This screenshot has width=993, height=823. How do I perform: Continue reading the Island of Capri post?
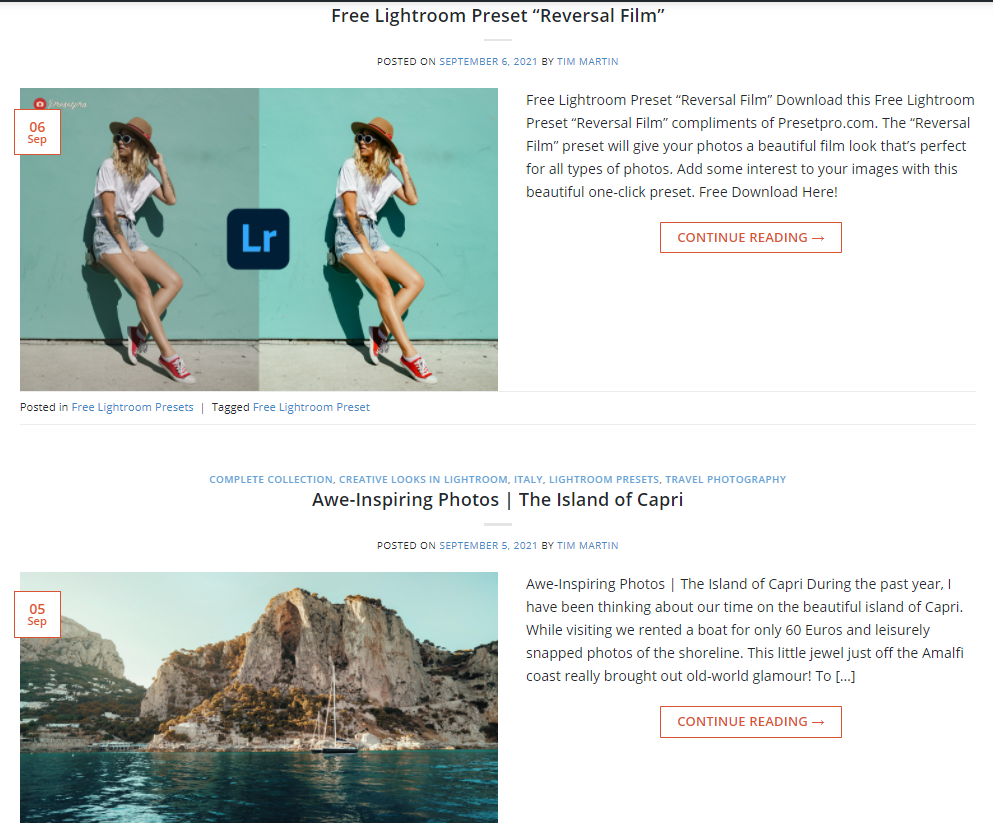pos(751,722)
